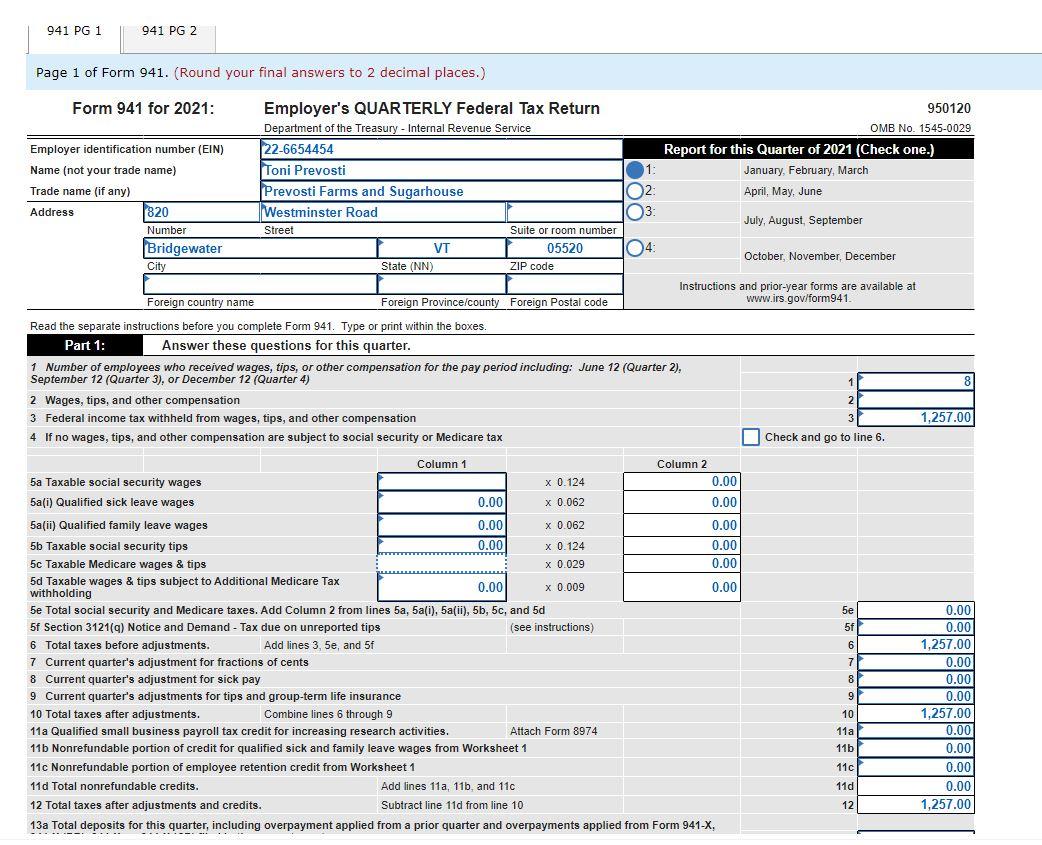Switch to the 941 PG 2 tab
1042x845 pixels.
coord(167,30)
